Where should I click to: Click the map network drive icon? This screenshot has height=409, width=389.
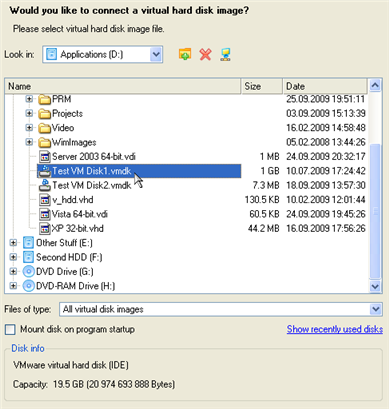pos(226,54)
